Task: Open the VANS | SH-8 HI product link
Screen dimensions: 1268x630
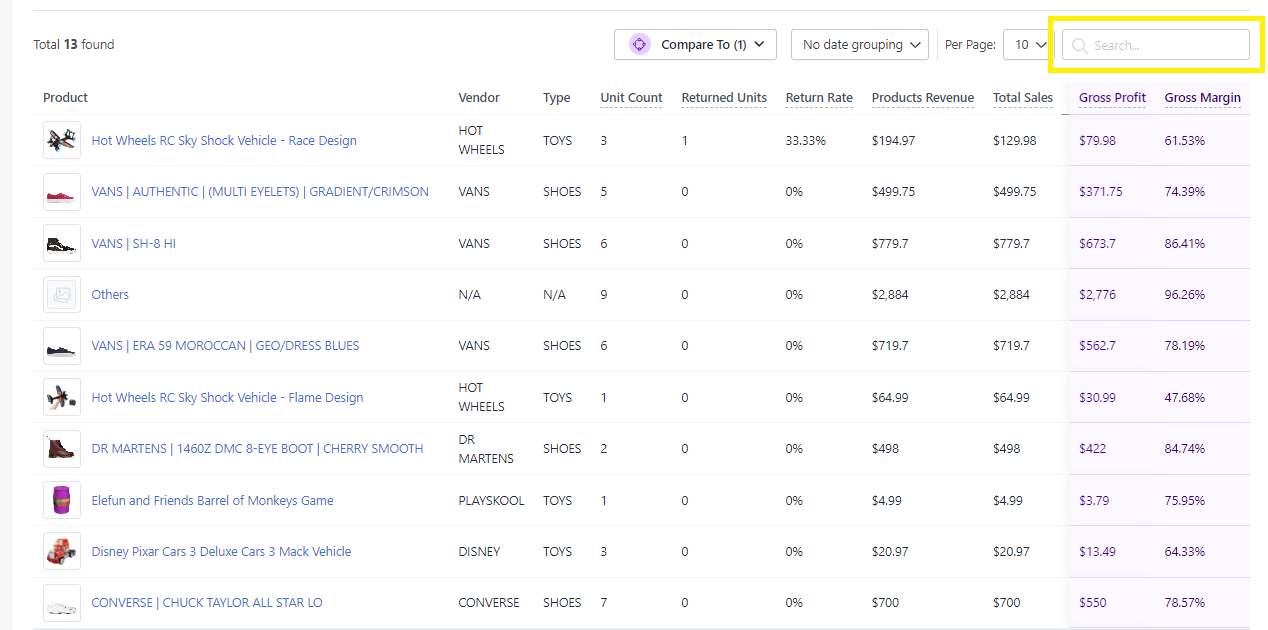Action: 134,244
